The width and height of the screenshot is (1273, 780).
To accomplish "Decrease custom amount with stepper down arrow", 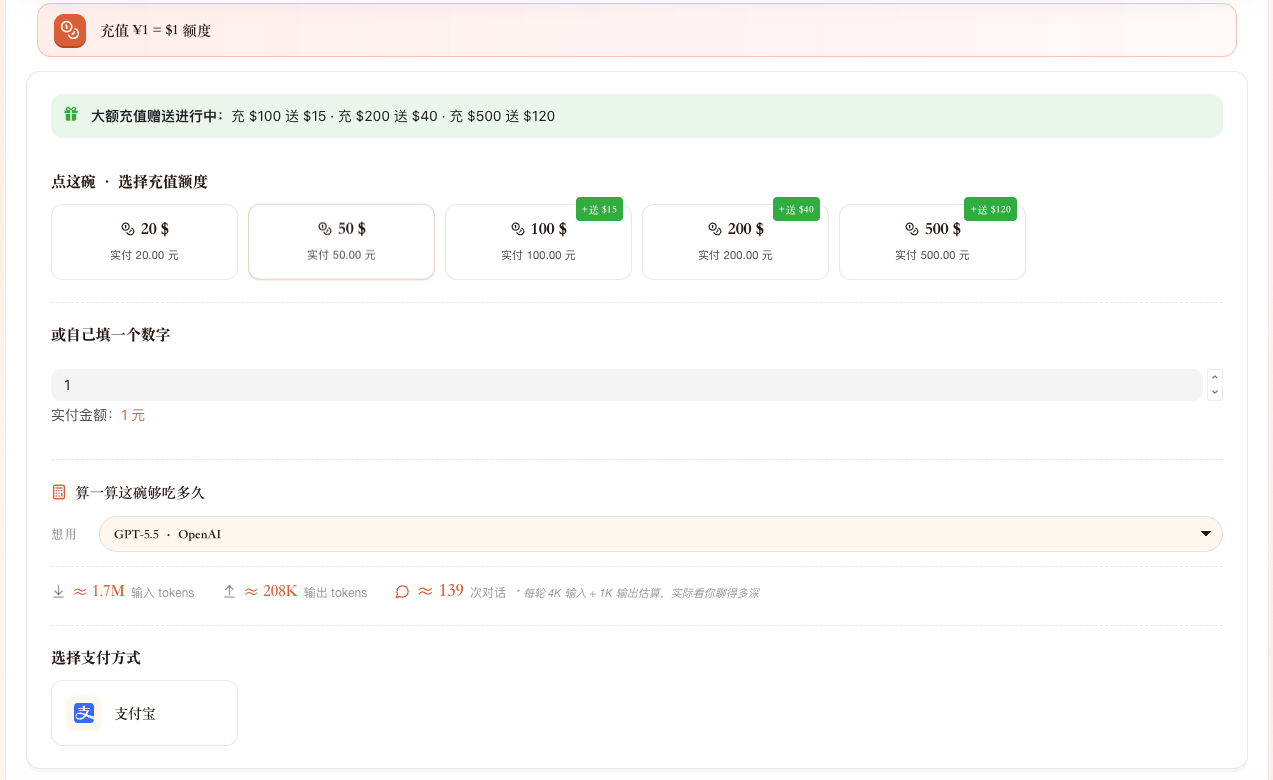I will pyautogui.click(x=1215, y=393).
